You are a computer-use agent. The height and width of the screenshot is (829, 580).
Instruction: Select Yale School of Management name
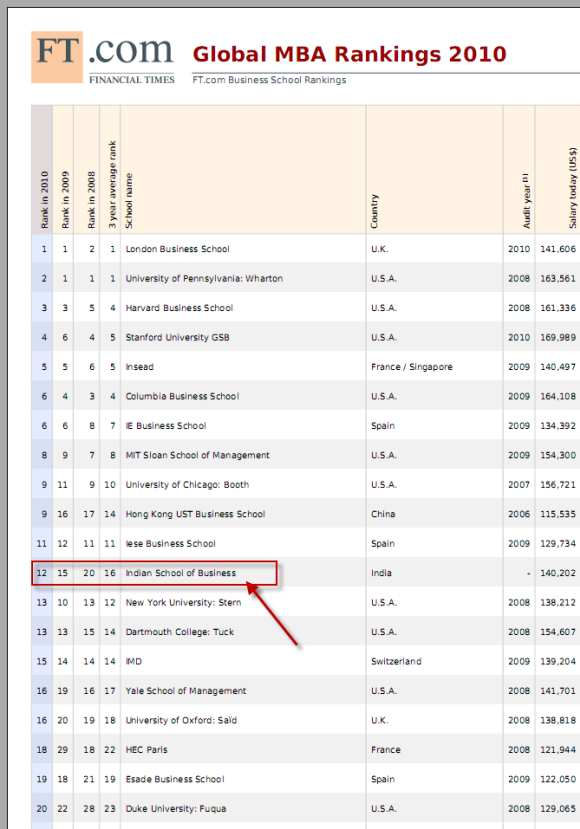tap(186, 691)
